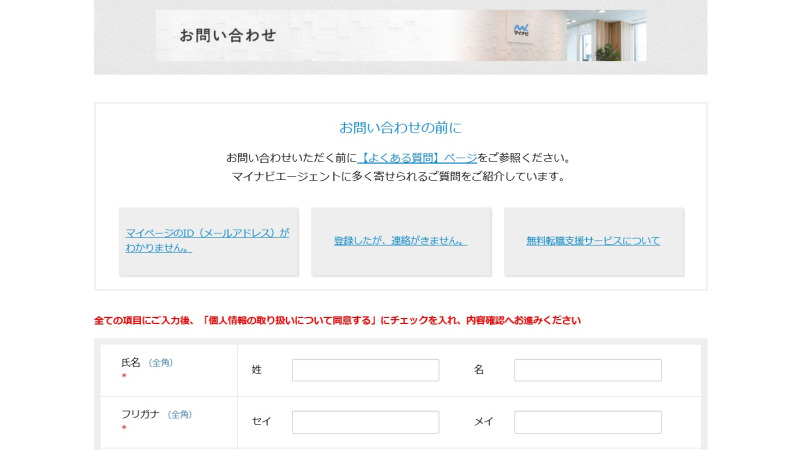Focus the メイ furigana input field
The image size is (800, 450).
(588, 422)
